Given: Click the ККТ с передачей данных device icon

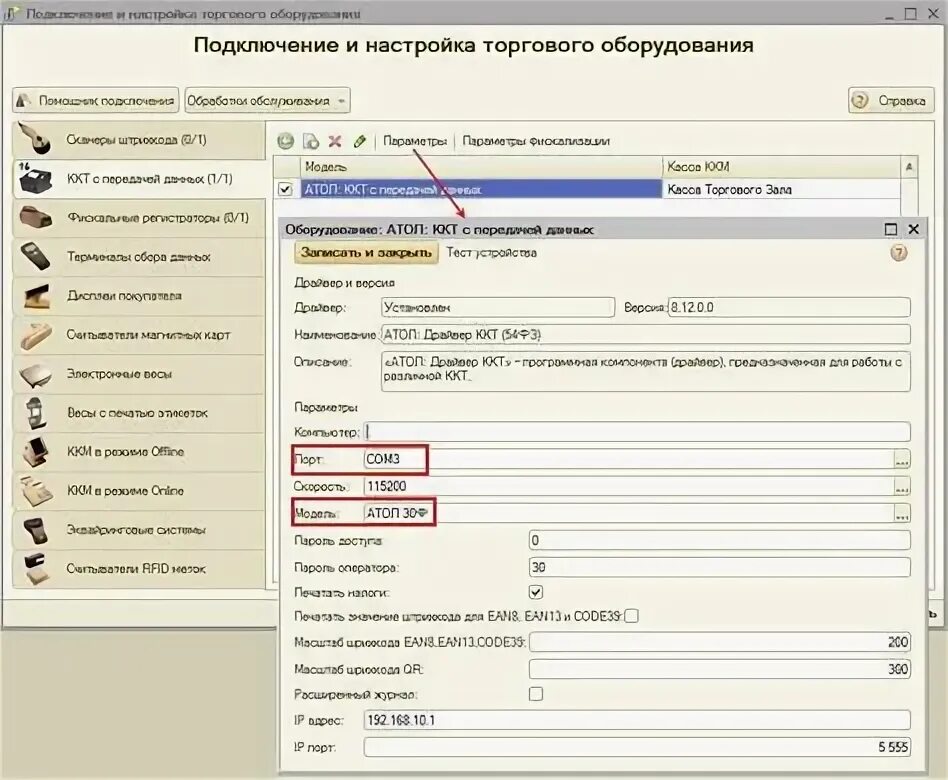Looking at the screenshot, I should coord(35,178).
